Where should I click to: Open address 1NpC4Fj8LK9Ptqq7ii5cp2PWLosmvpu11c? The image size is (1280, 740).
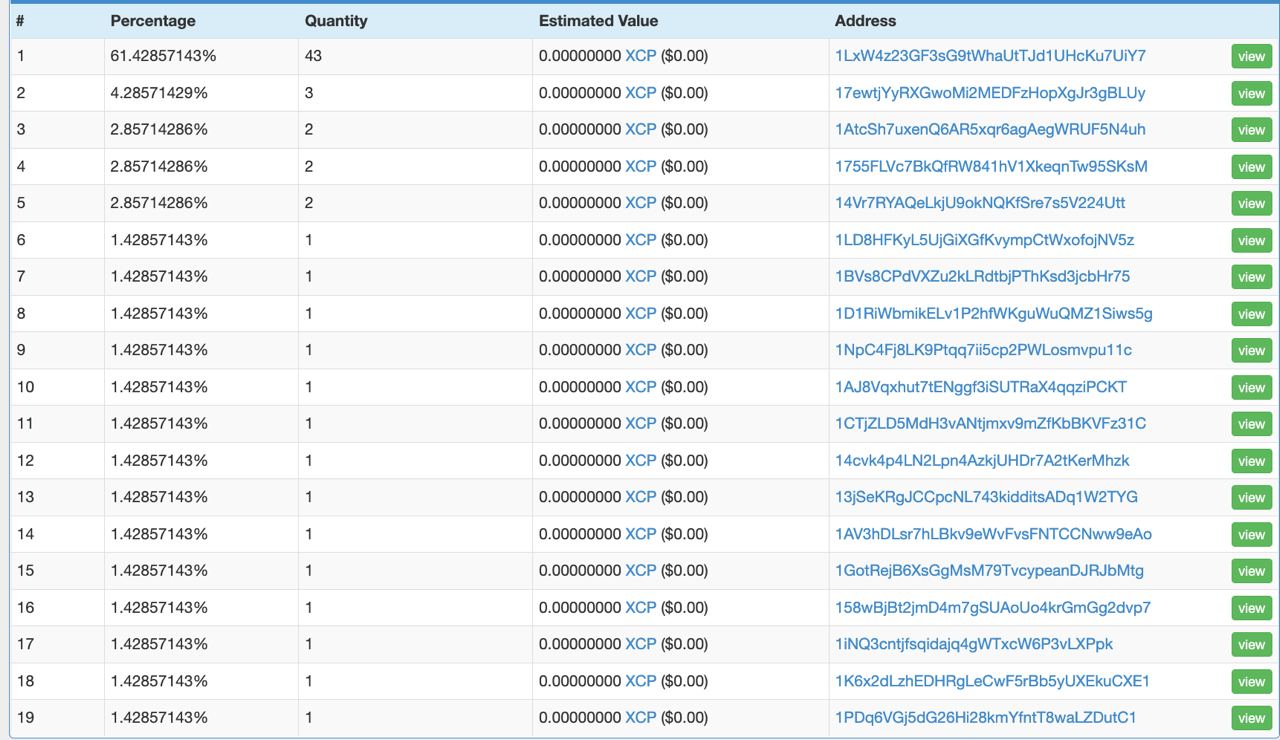coord(983,350)
